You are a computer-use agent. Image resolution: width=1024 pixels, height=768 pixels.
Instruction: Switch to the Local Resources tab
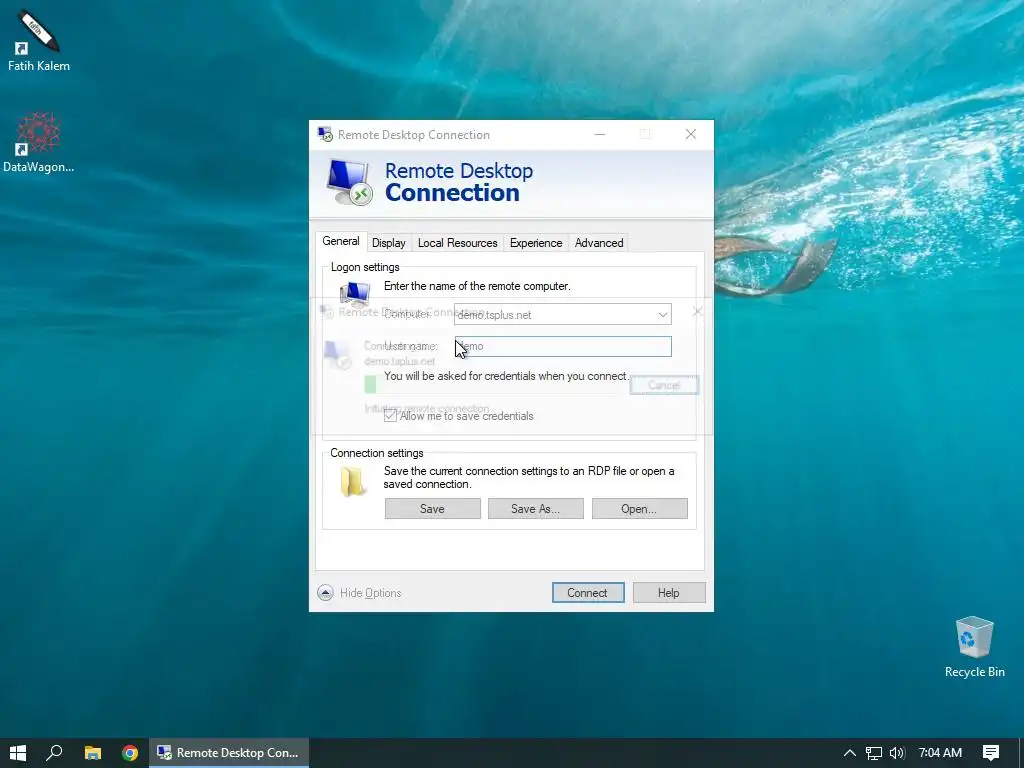click(457, 243)
